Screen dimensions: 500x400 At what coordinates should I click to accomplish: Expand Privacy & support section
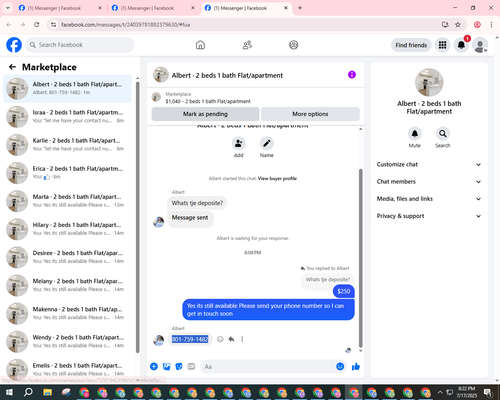429,216
